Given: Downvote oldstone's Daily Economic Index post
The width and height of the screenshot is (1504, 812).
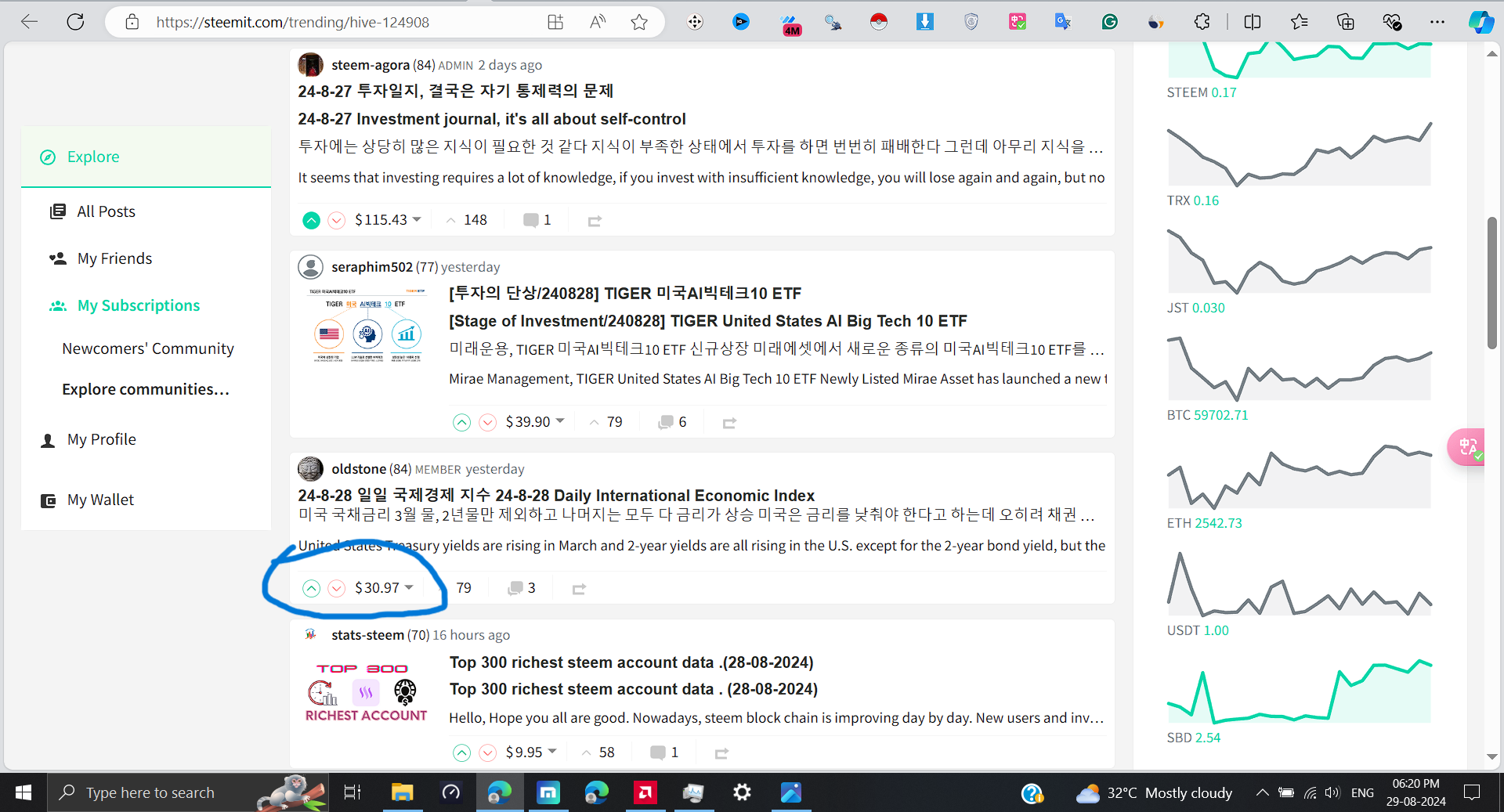Looking at the screenshot, I should (337, 588).
